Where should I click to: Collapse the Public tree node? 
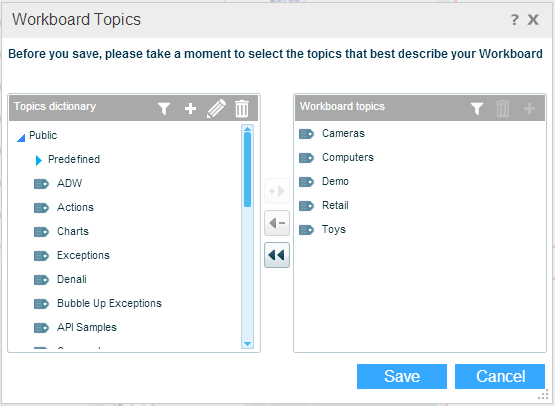21,138
